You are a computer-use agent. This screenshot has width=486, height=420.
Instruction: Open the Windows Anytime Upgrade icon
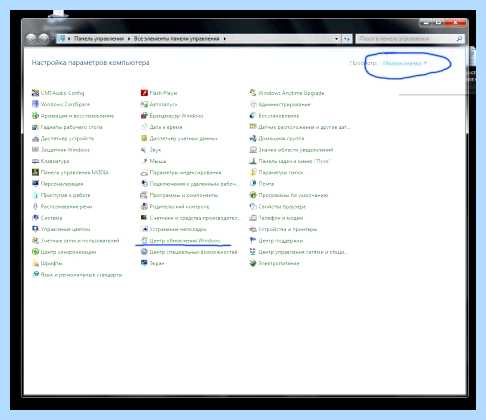[253, 93]
